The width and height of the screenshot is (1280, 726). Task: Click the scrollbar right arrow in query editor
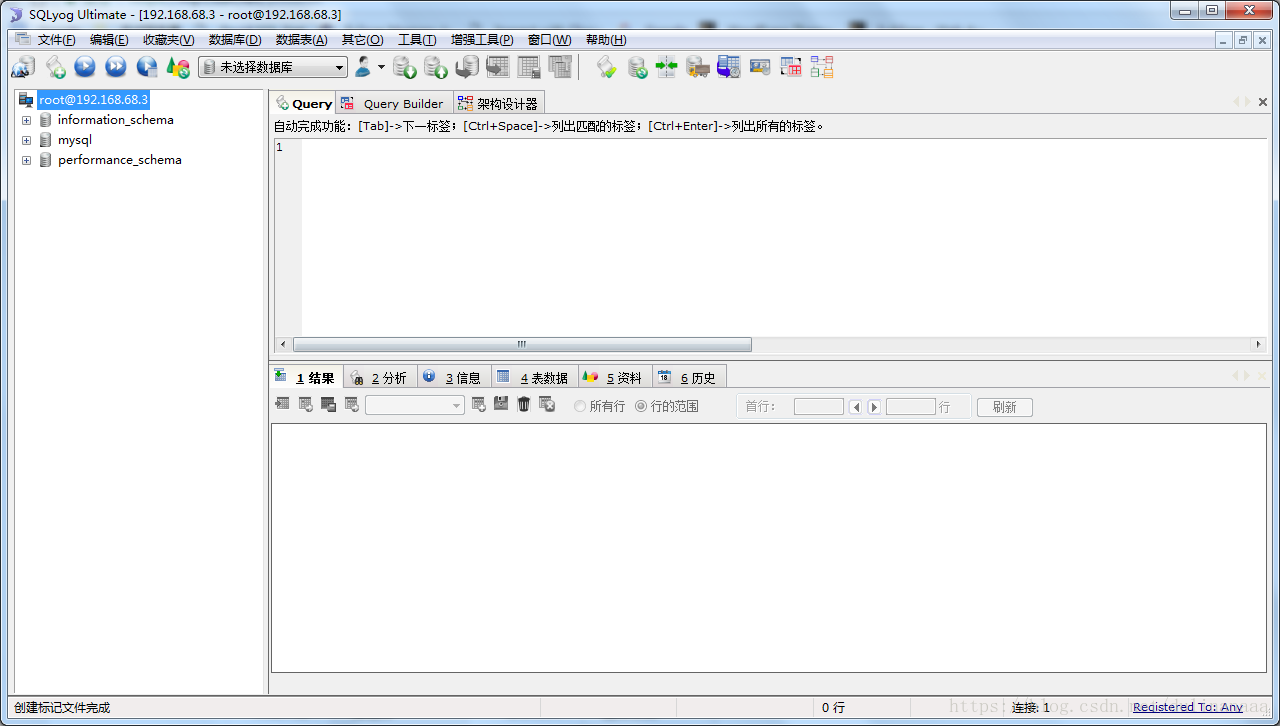point(1259,344)
